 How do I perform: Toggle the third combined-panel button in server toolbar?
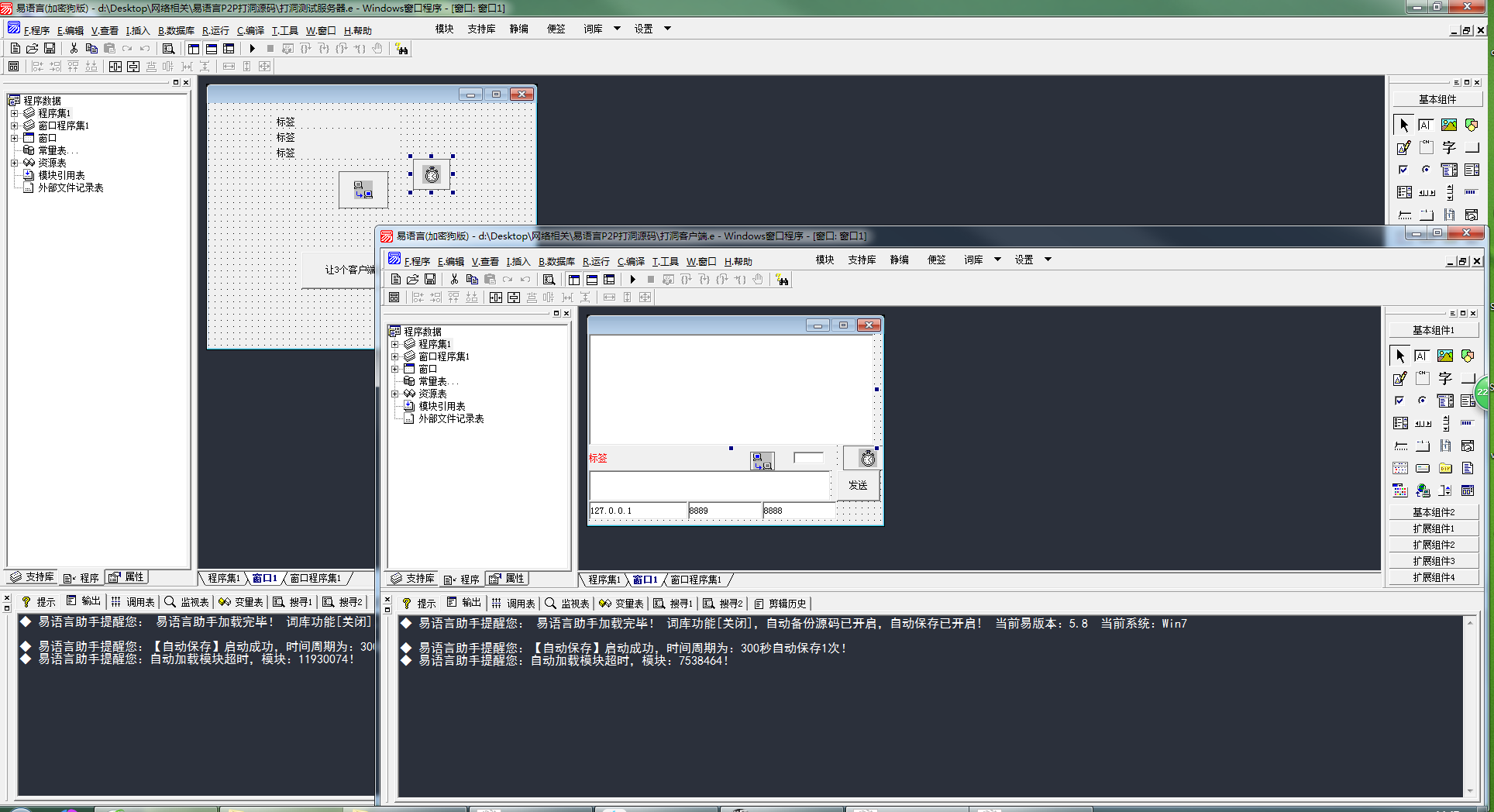pos(229,49)
